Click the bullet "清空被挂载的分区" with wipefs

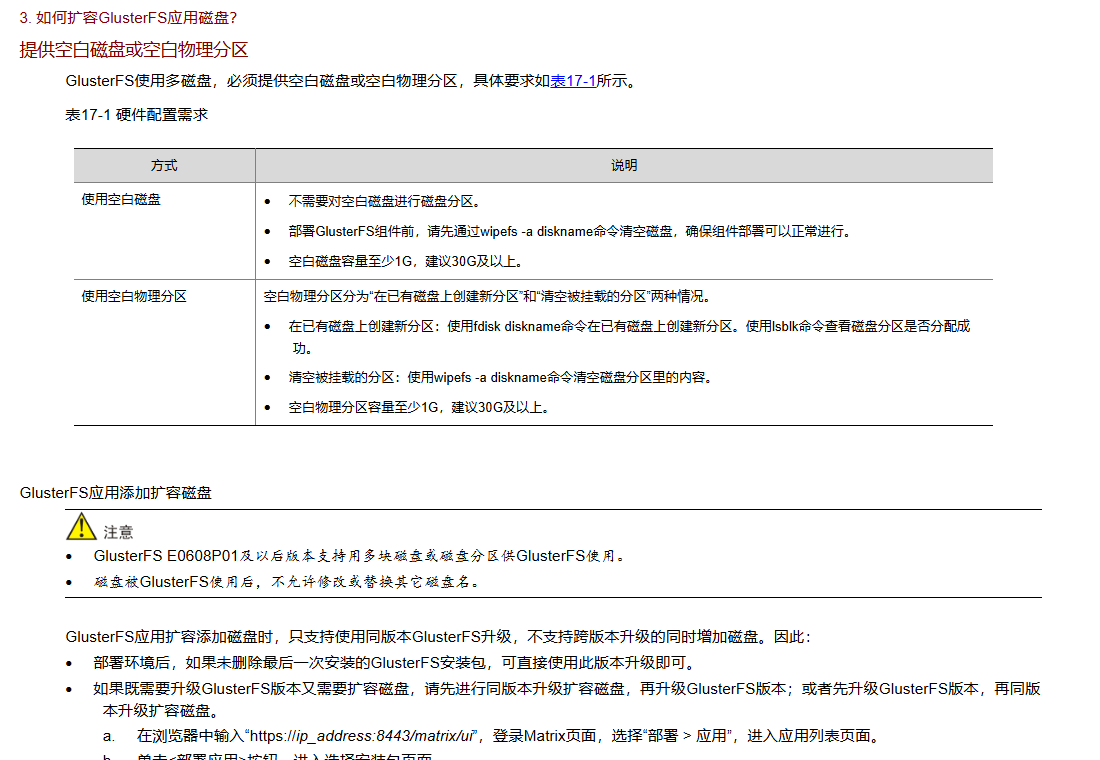coord(501,378)
